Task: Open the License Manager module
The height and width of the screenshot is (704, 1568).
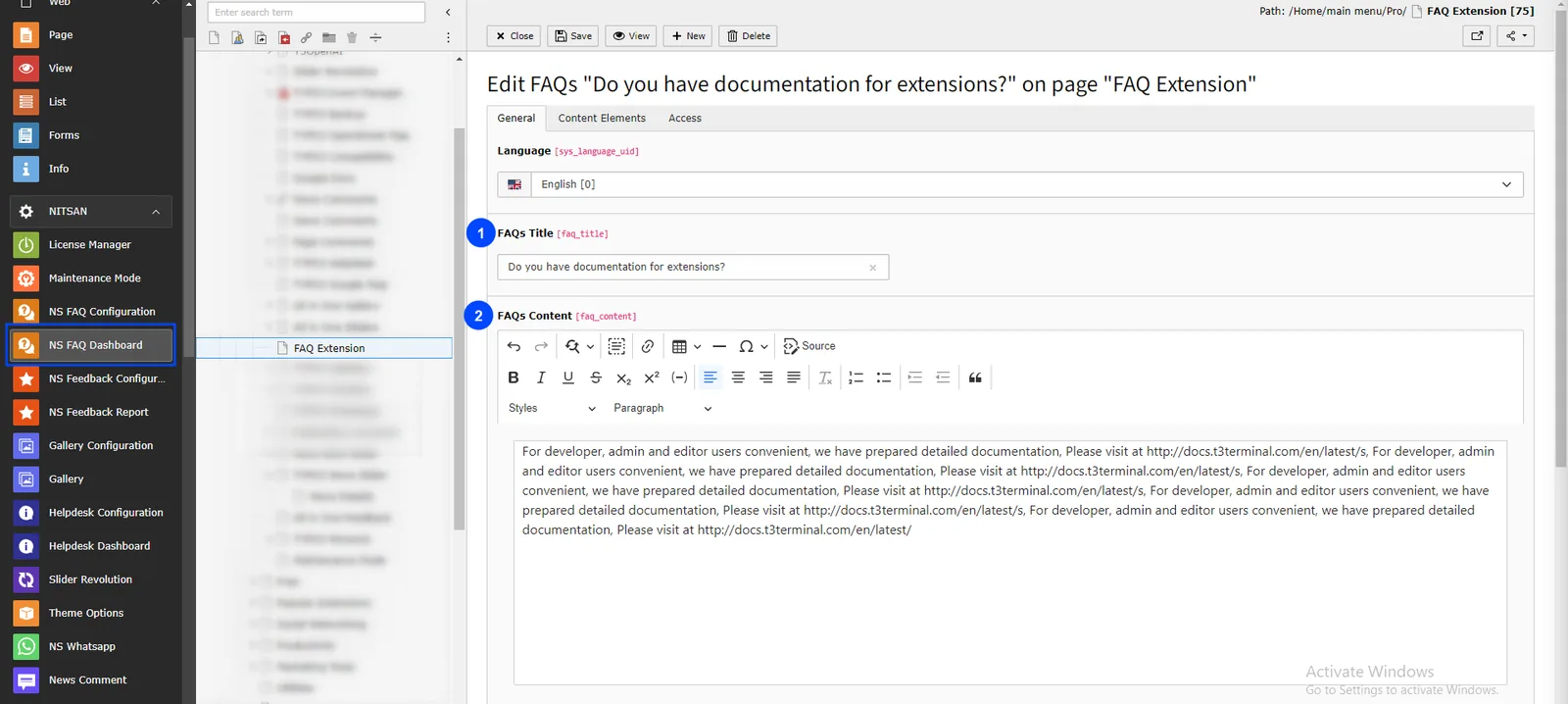Action: pyautogui.click(x=90, y=245)
